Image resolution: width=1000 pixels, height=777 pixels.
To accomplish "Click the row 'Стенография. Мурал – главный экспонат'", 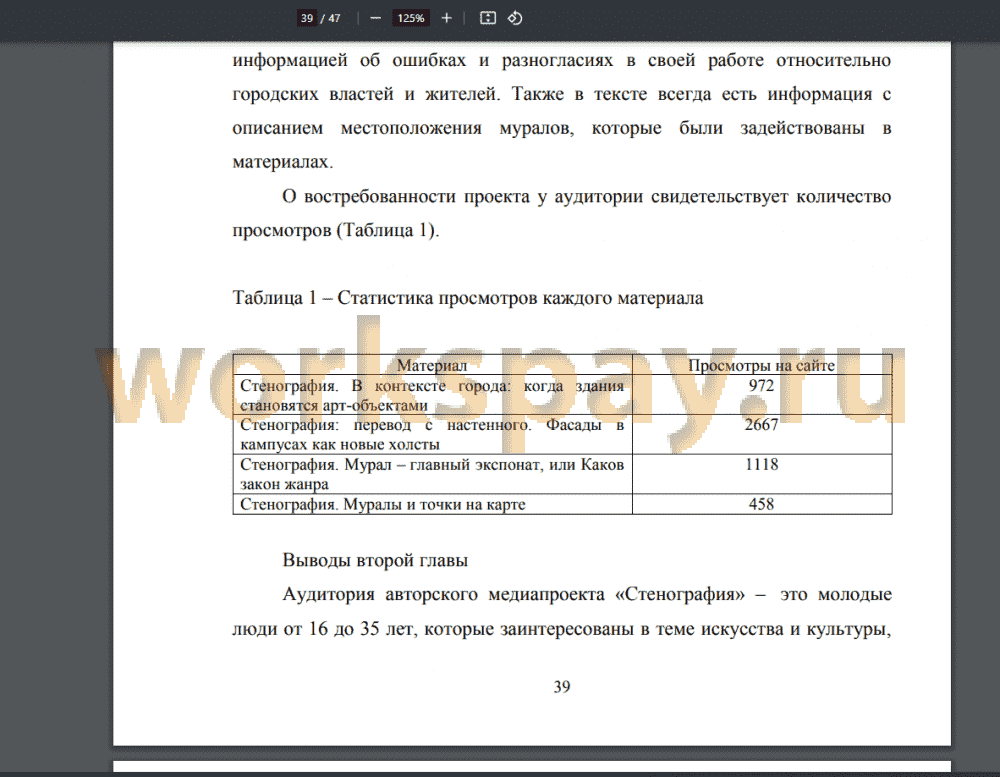I will click(562, 474).
